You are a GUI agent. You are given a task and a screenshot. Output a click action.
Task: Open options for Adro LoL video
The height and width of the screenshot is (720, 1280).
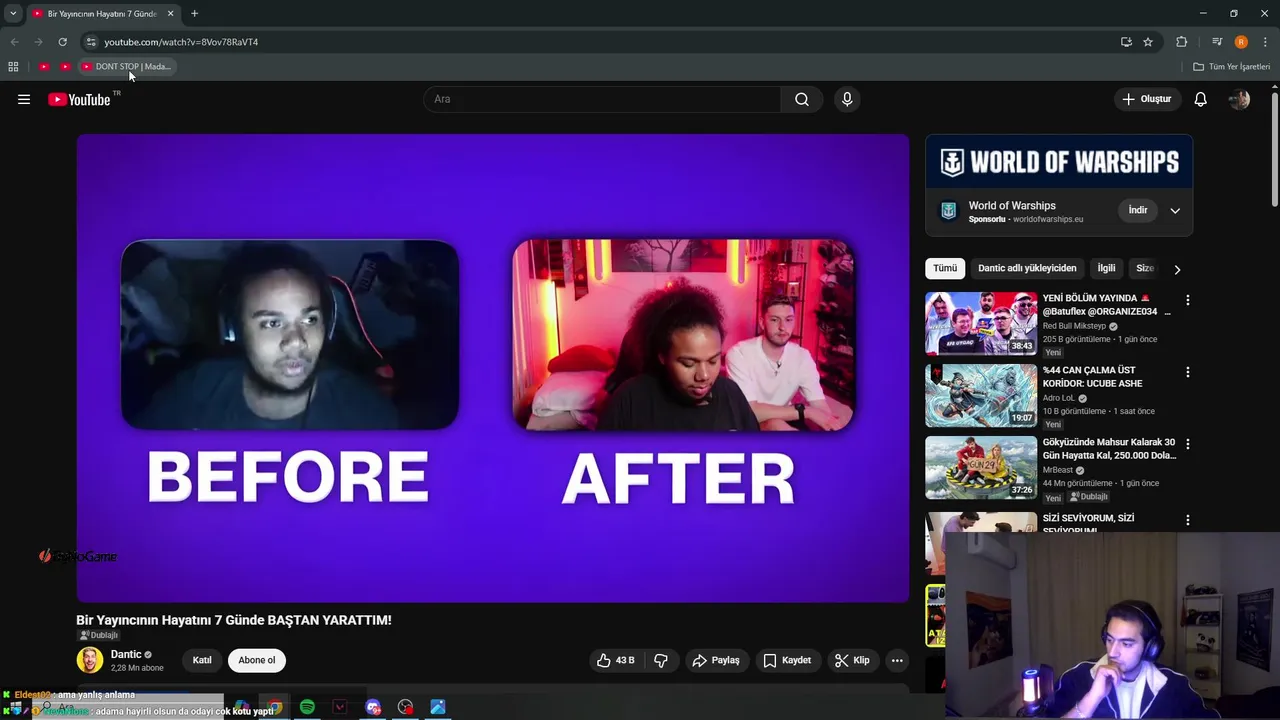point(1187,372)
